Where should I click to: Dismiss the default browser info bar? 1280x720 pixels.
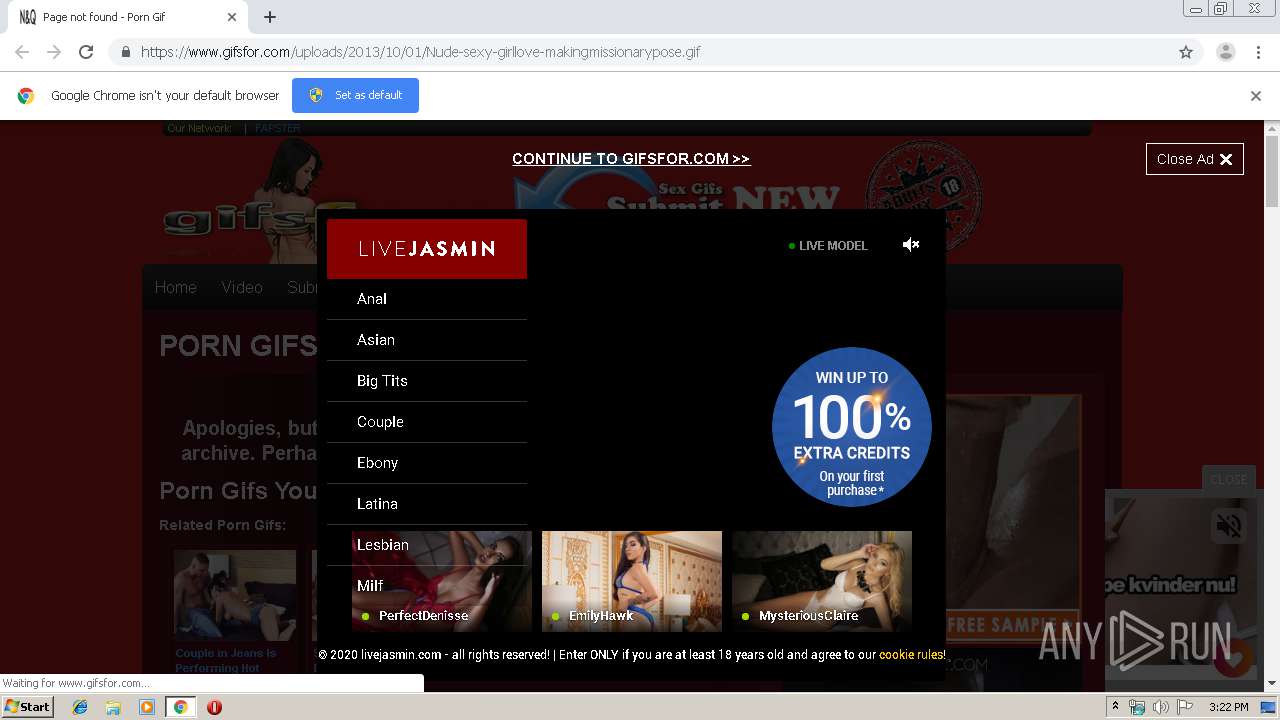[1256, 96]
